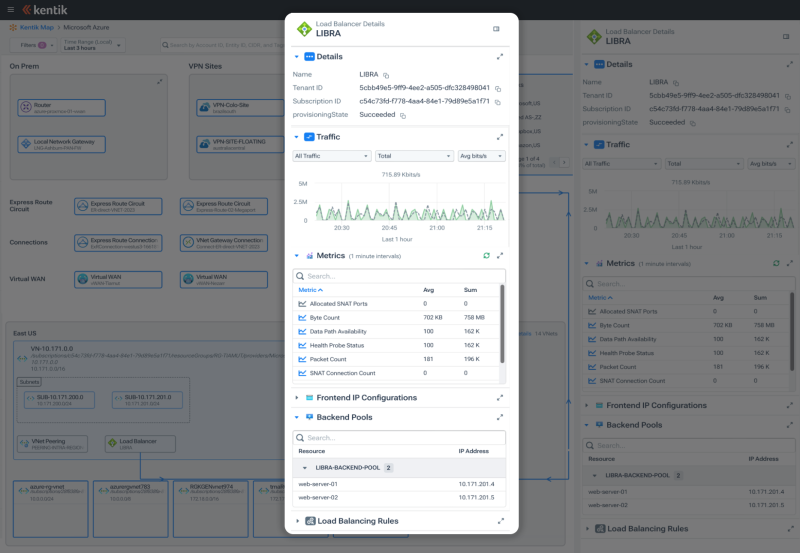Collapse the Traffic section in the popup
This screenshot has height=553, width=800.
296,137
